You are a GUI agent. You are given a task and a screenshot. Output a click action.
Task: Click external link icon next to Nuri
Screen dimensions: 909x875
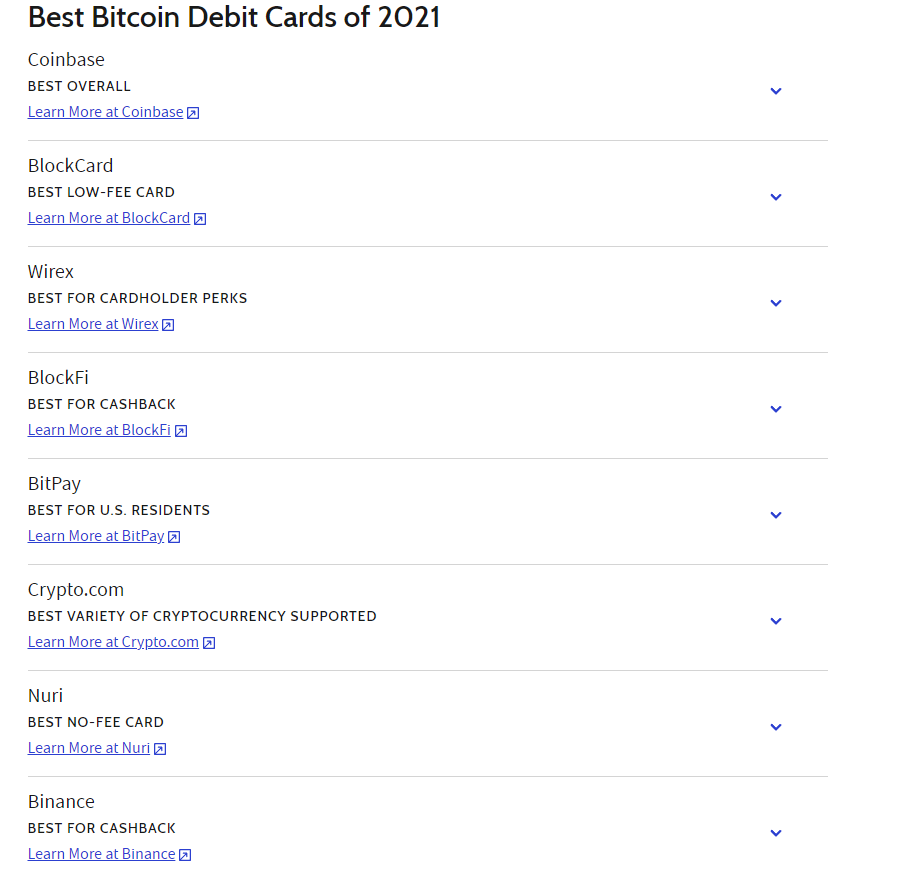coord(160,749)
